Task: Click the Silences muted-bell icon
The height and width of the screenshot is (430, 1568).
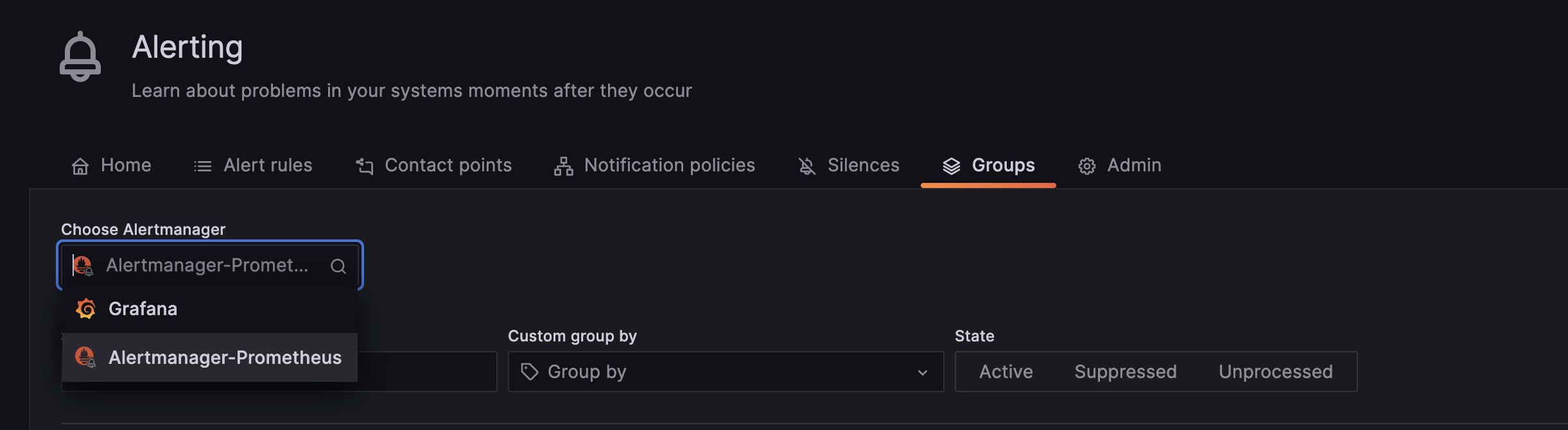Action: pyautogui.click(x=807, y=166)
